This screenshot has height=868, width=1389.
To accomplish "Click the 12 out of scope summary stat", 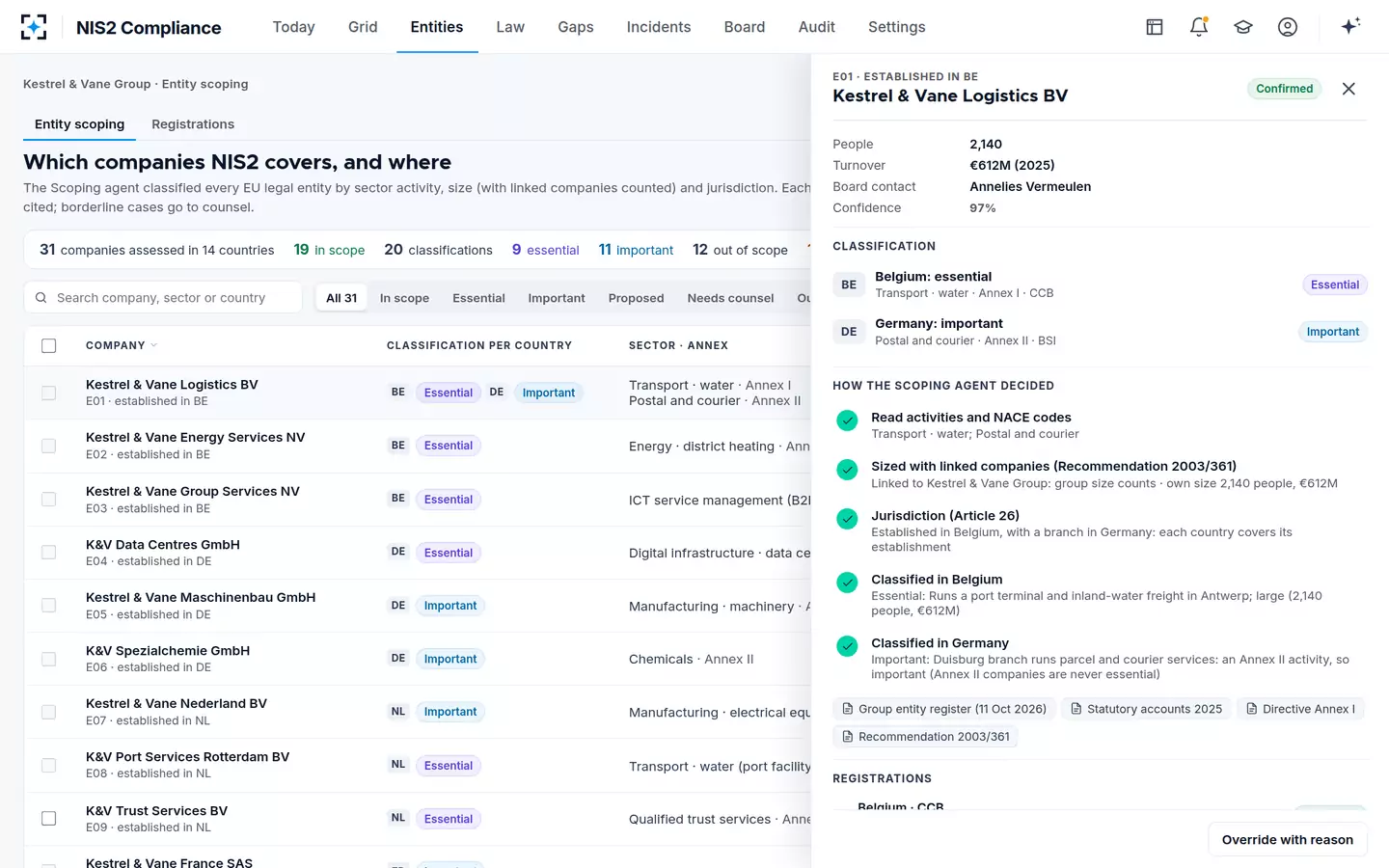I will point(740,250).
